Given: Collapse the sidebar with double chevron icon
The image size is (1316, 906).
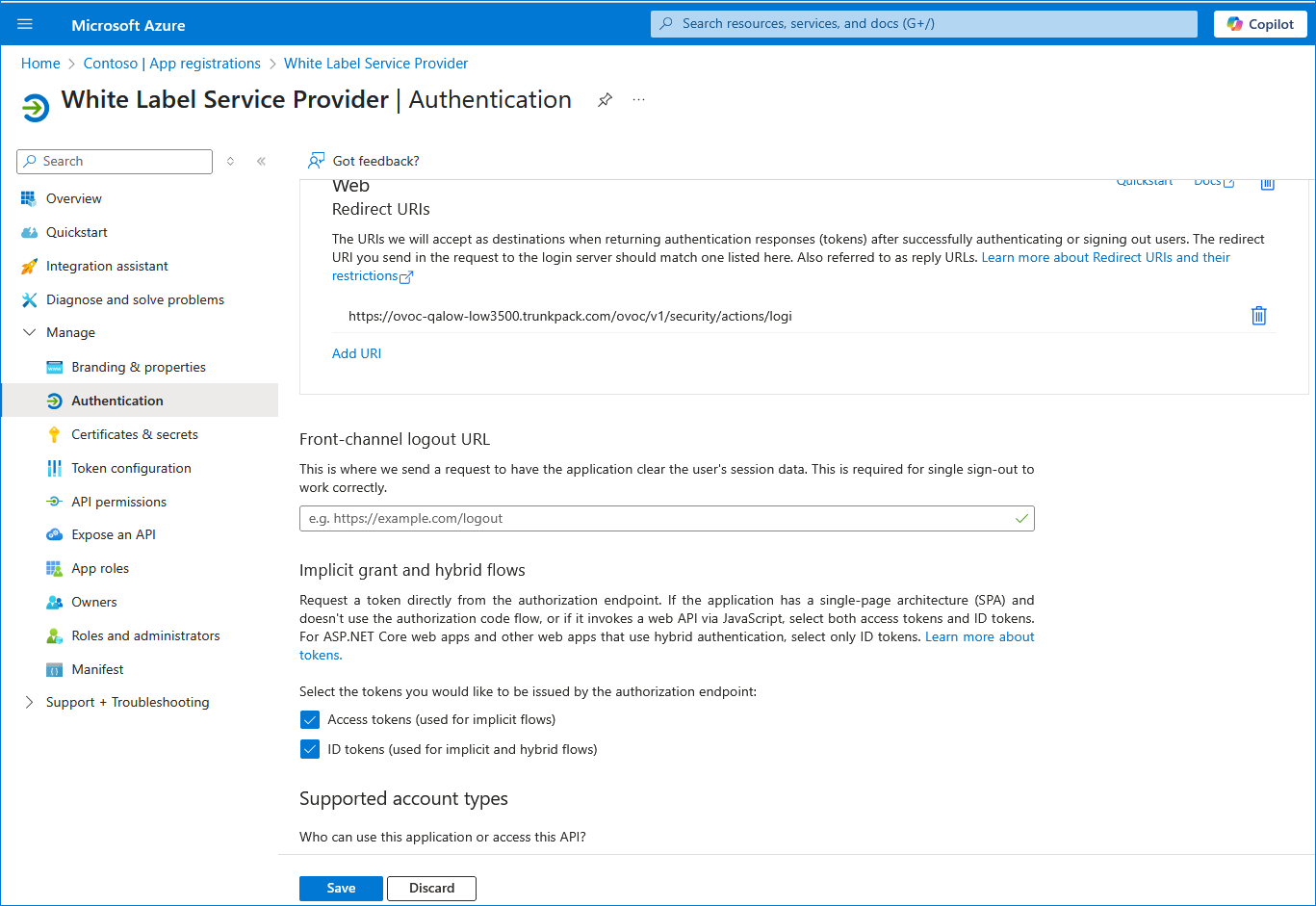Looking at the screenshot, I should [x=261, y=162].
